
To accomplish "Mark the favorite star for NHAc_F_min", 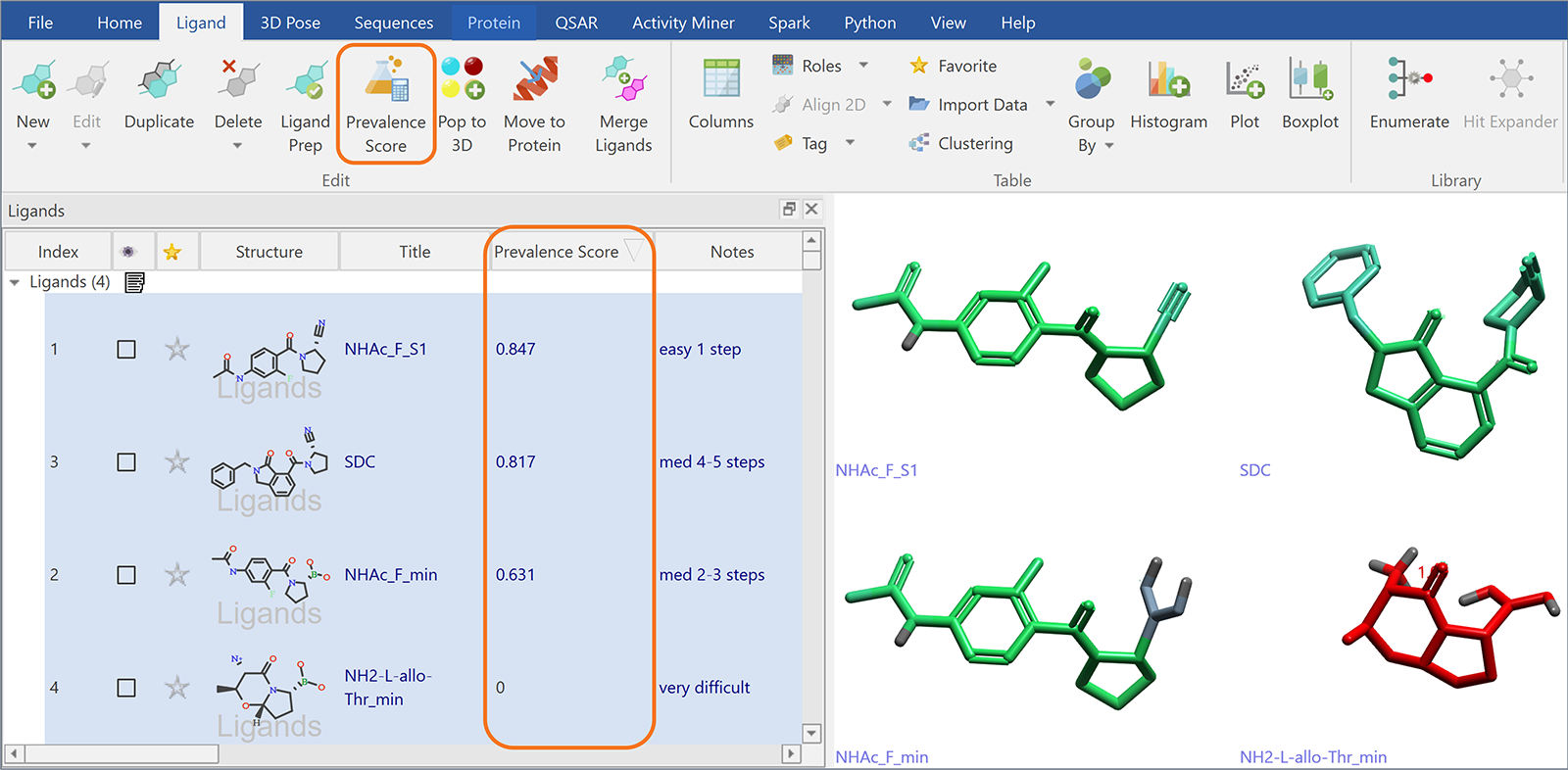I will point(176,575).
